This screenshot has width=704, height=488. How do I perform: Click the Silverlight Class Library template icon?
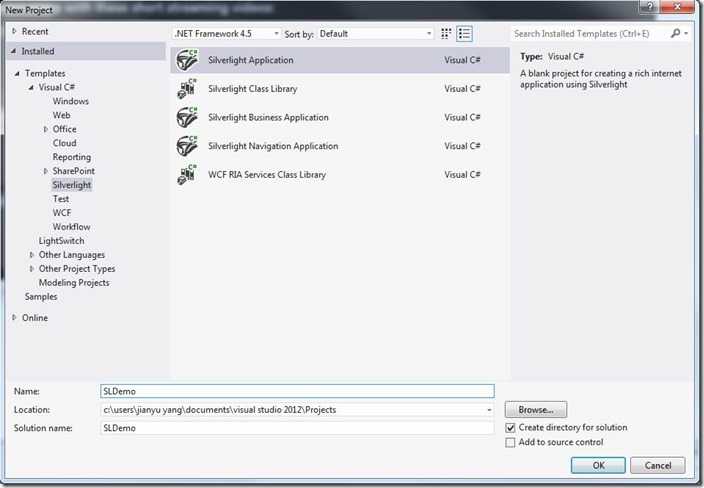point(187,89)
